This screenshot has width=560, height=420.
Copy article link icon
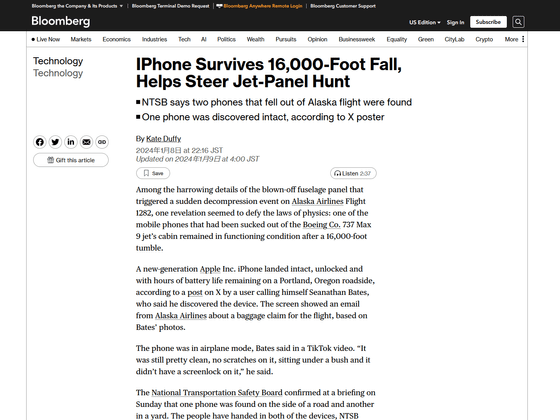[102, 142]
